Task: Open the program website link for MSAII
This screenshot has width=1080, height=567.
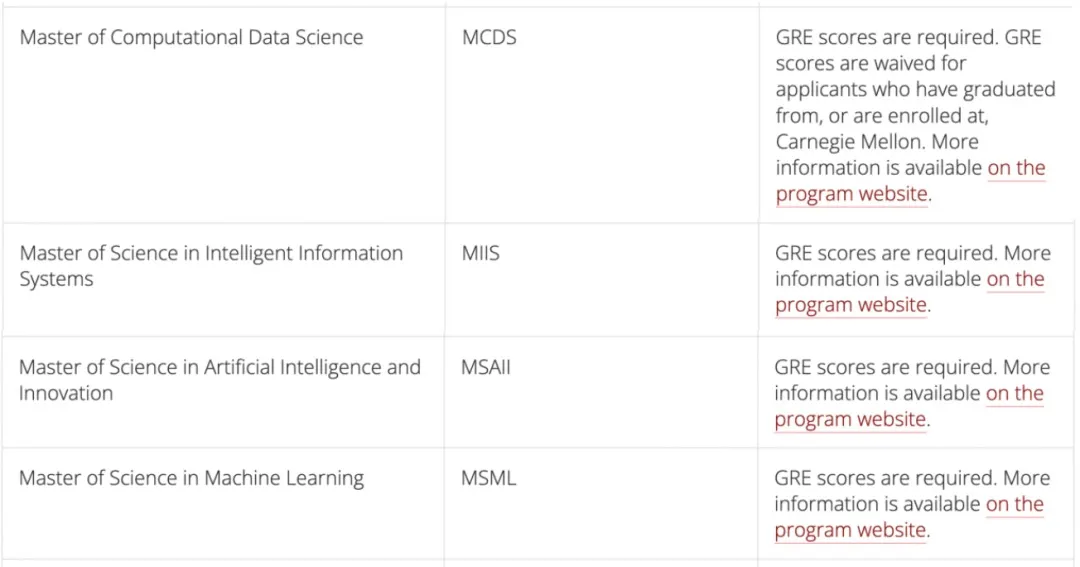Action: tap(850, 419)
